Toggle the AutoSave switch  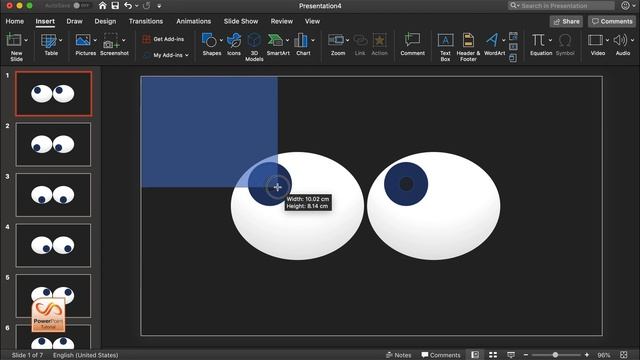point(82,6)
